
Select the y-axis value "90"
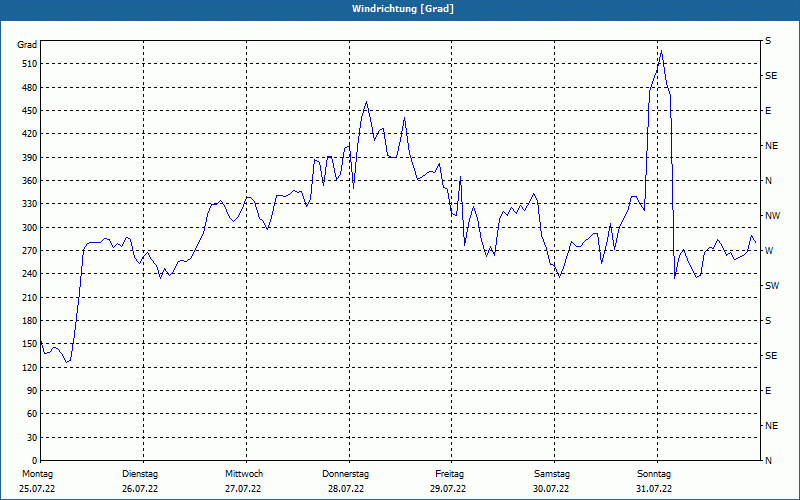pyautogui.click(x=32, y=391)
